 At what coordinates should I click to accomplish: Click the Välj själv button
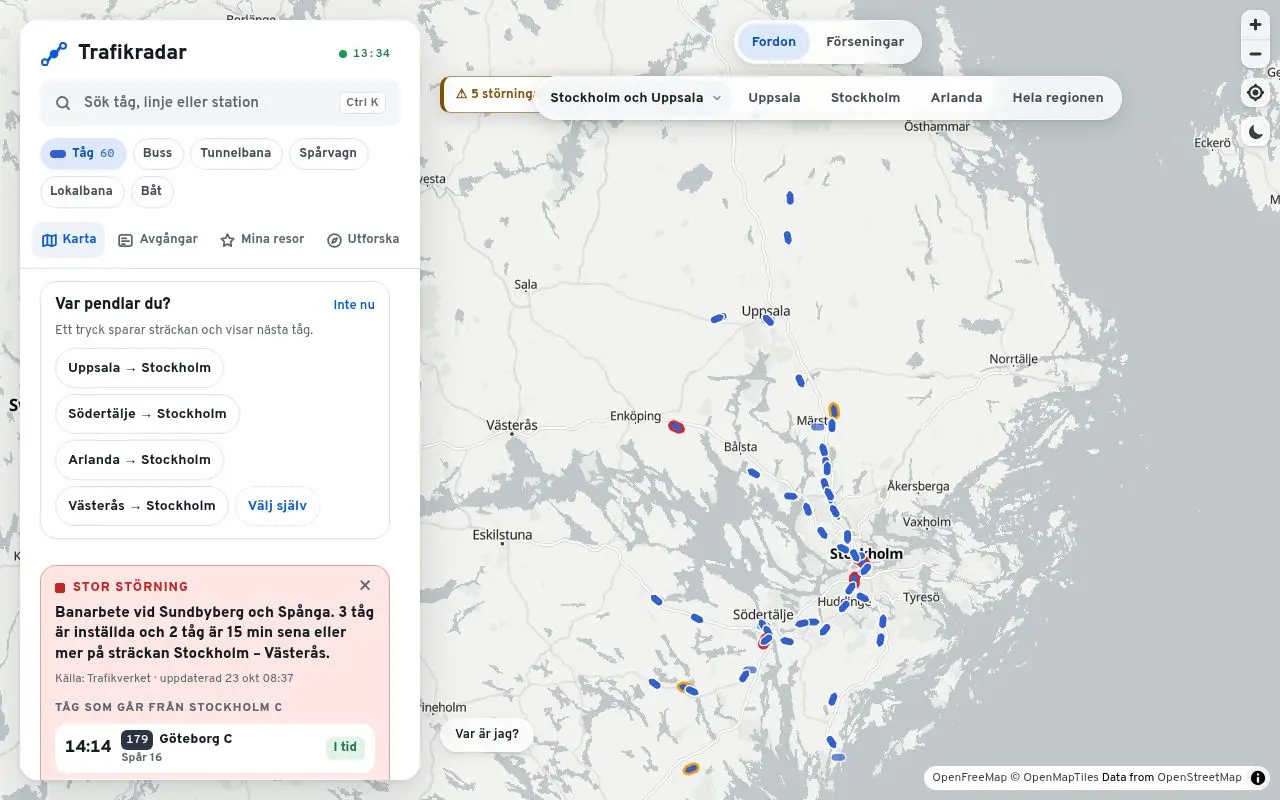point(277,506)
